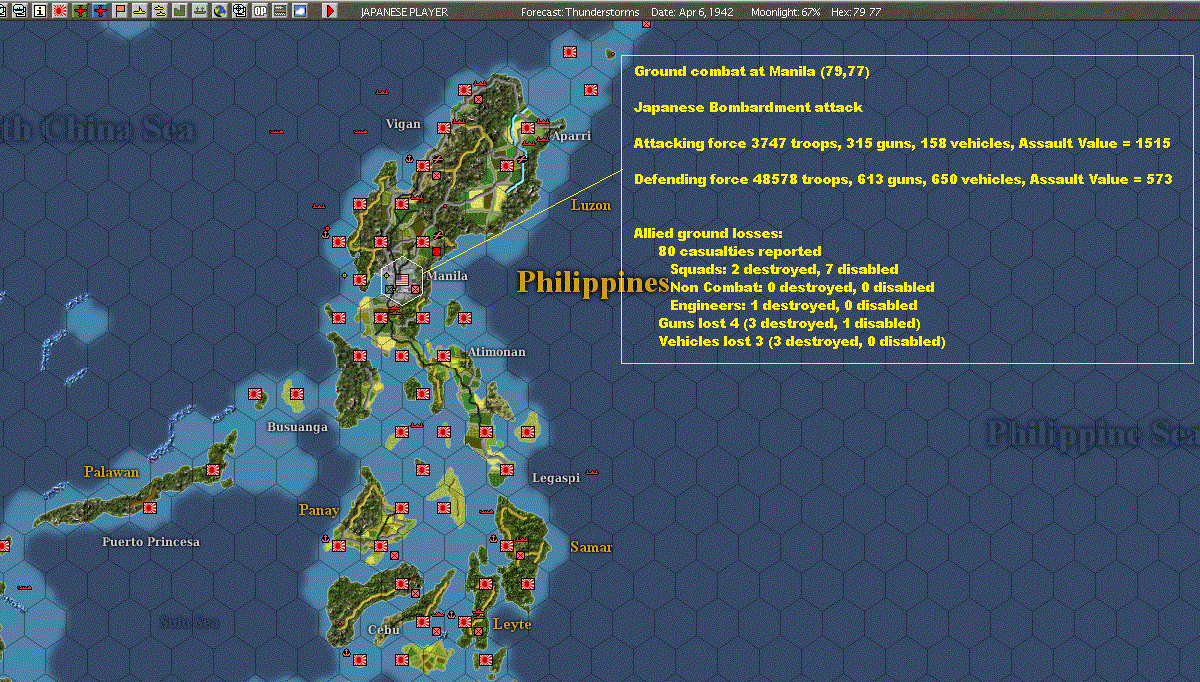This screenshot has height=682, width=1200.
Task: Click the stacked screens toolbar icon
Action: (20, 11)
